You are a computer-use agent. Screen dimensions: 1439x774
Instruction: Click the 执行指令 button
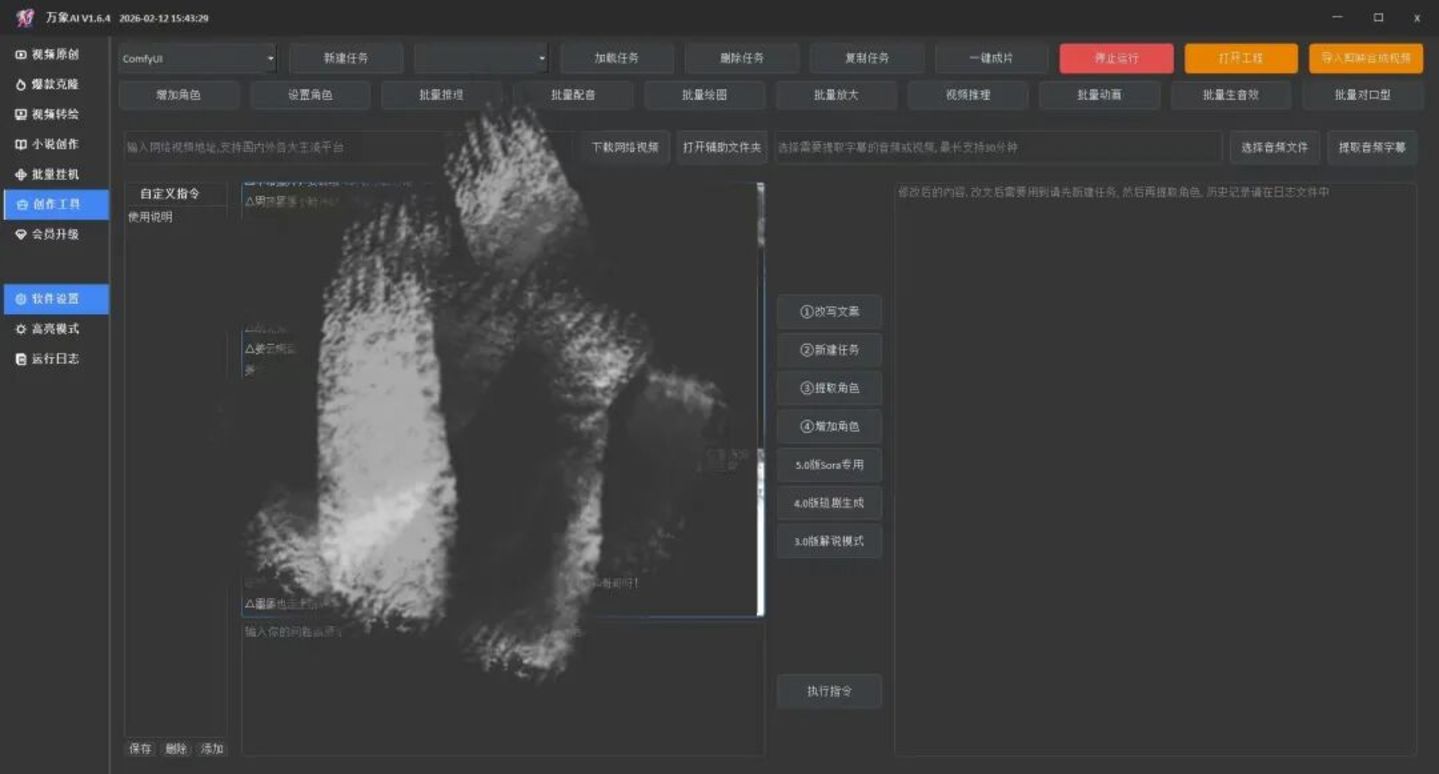point(829,691)
